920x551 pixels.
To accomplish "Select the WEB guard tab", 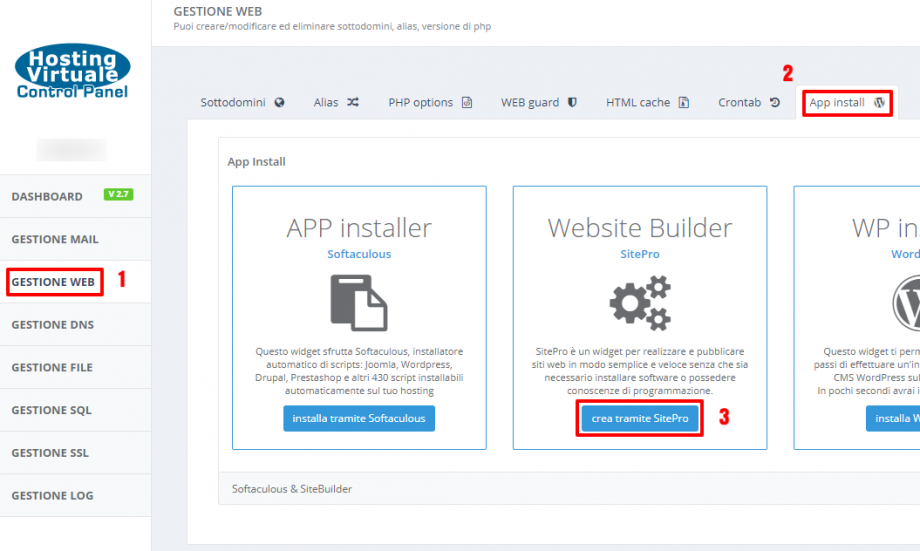I will [539, 103].
